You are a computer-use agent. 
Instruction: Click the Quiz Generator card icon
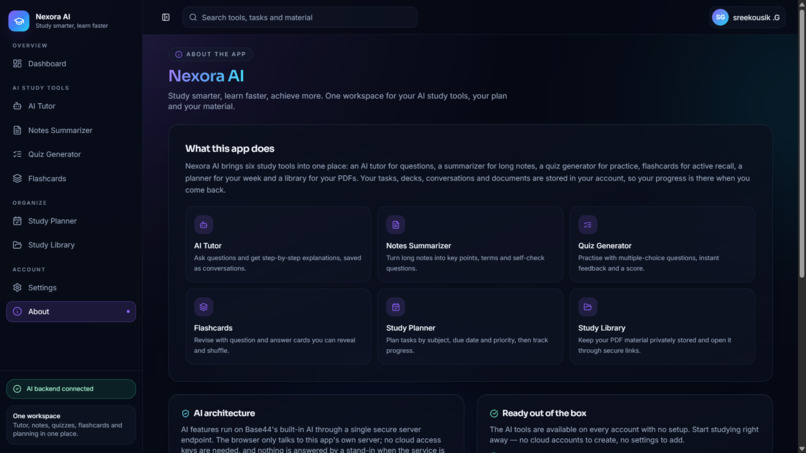click(x=588, y=225)
